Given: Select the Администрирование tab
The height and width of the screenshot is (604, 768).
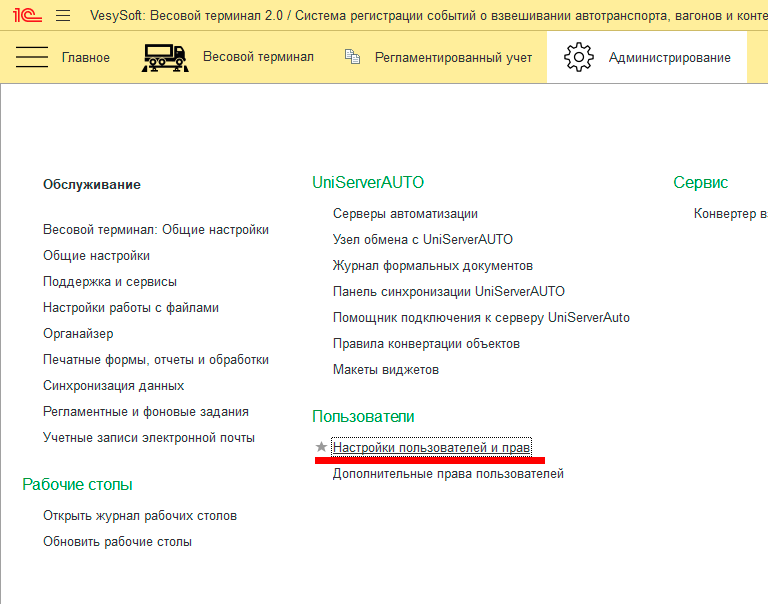Looking at the screenshot, I should click(669, 57).
